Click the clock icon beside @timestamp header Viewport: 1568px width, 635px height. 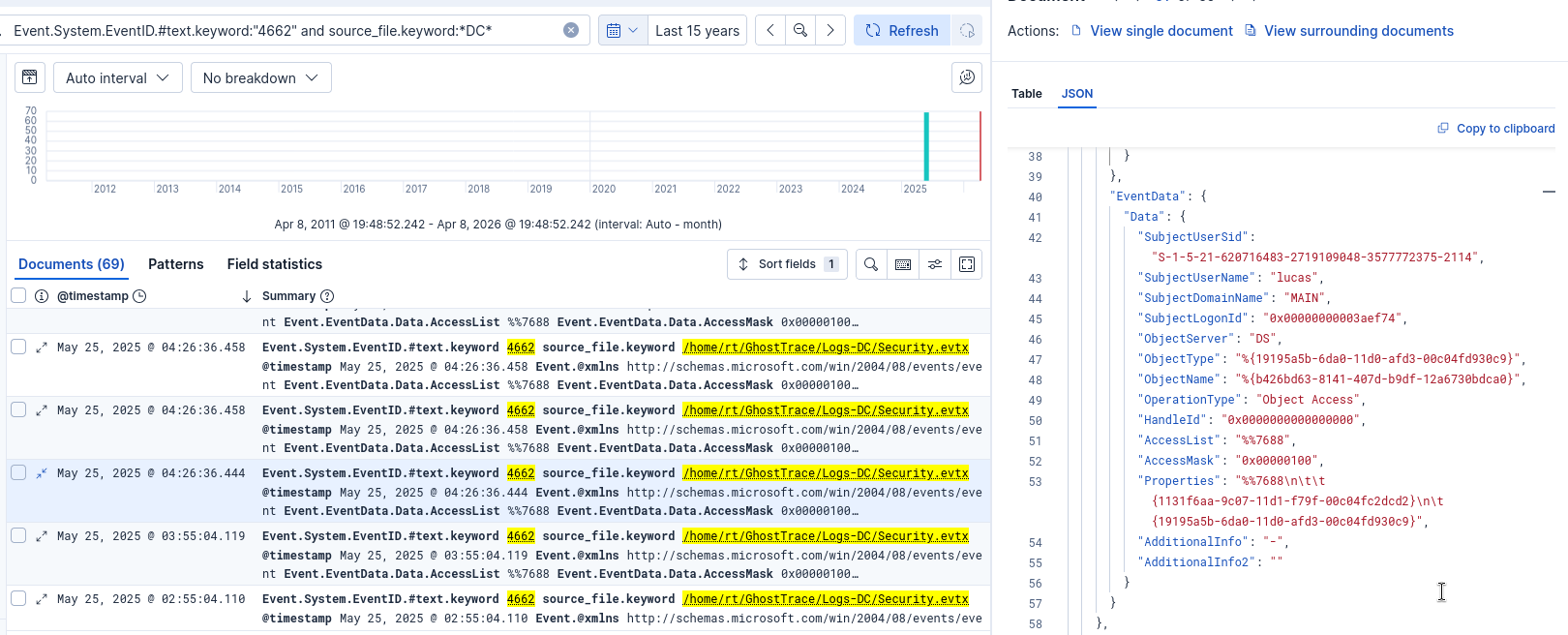(139, 296)
